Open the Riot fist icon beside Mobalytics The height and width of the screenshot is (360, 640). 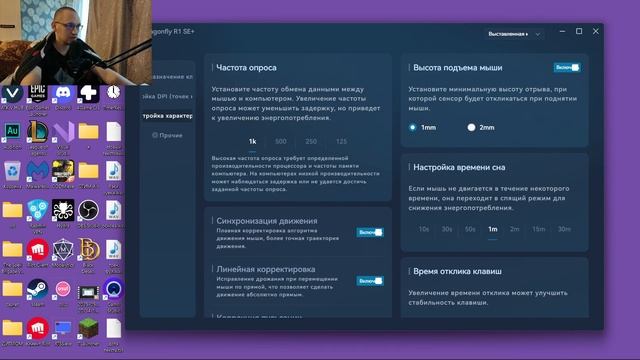pos(38,249)
